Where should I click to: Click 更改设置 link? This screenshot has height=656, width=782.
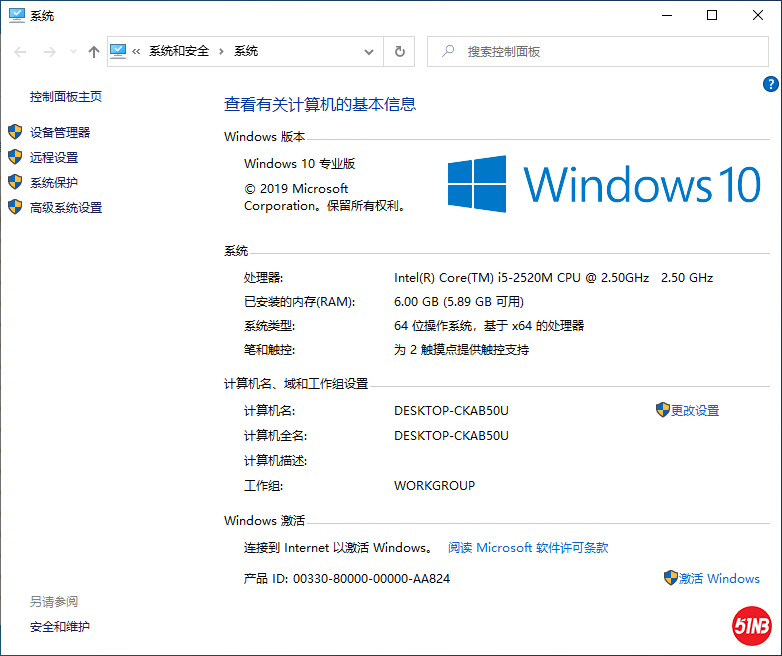point(695,411)
